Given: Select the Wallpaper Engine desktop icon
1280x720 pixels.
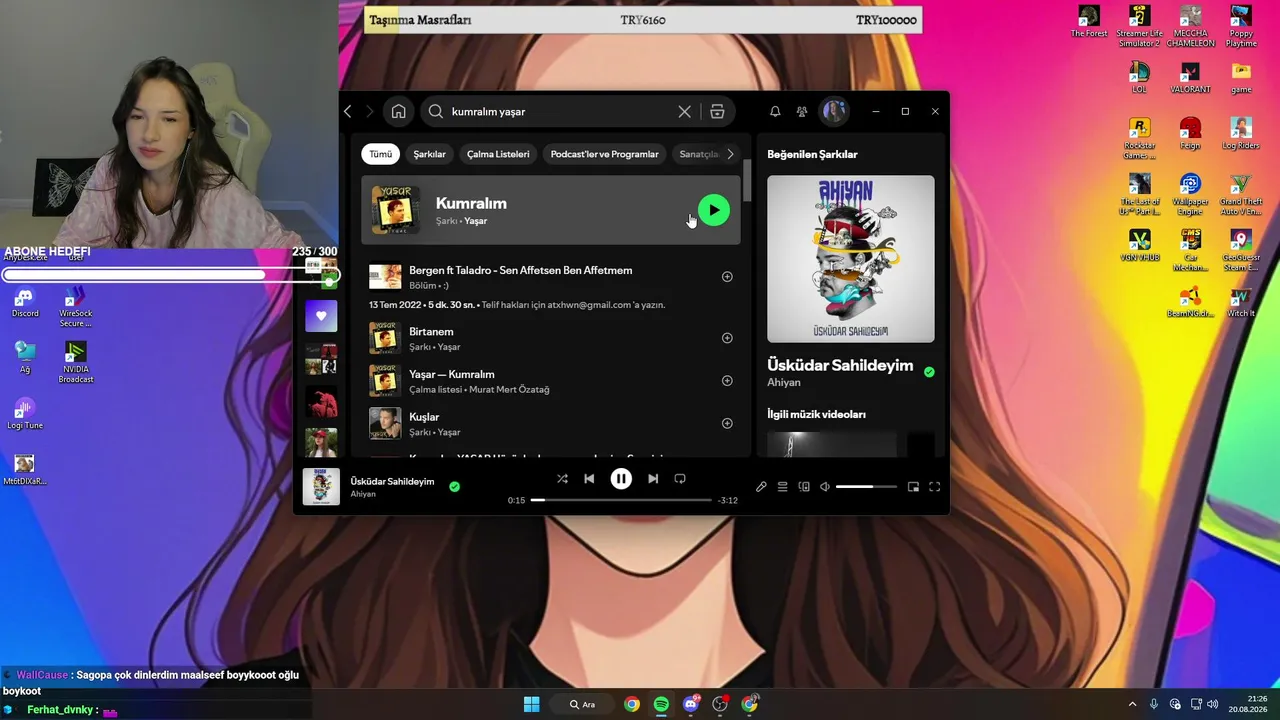Looking at the screenshot, I should [1190, 195].
